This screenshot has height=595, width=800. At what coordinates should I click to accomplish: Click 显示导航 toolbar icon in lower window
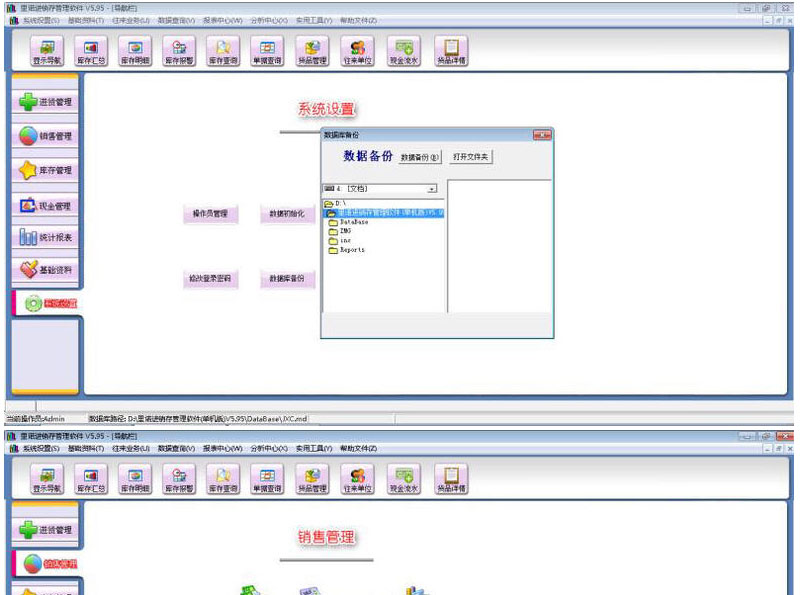[x=47, y=479]
